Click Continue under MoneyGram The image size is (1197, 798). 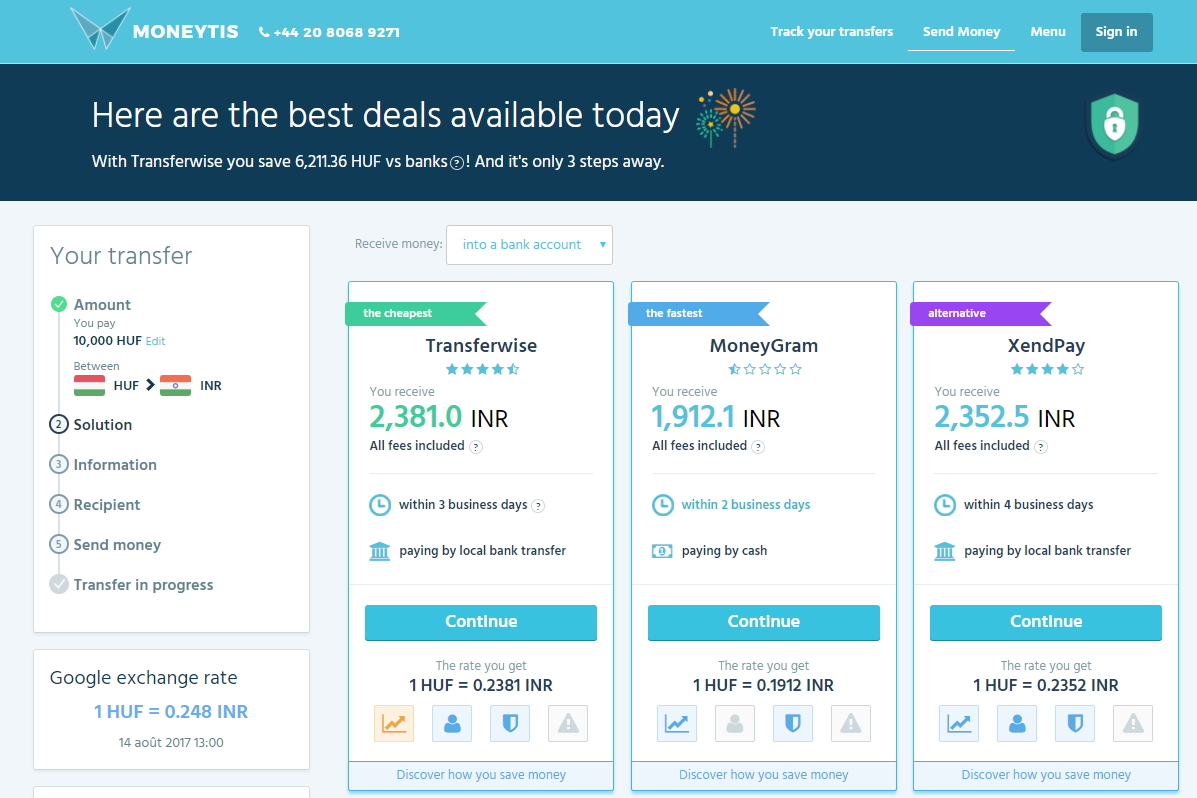[x=763, y=622]
